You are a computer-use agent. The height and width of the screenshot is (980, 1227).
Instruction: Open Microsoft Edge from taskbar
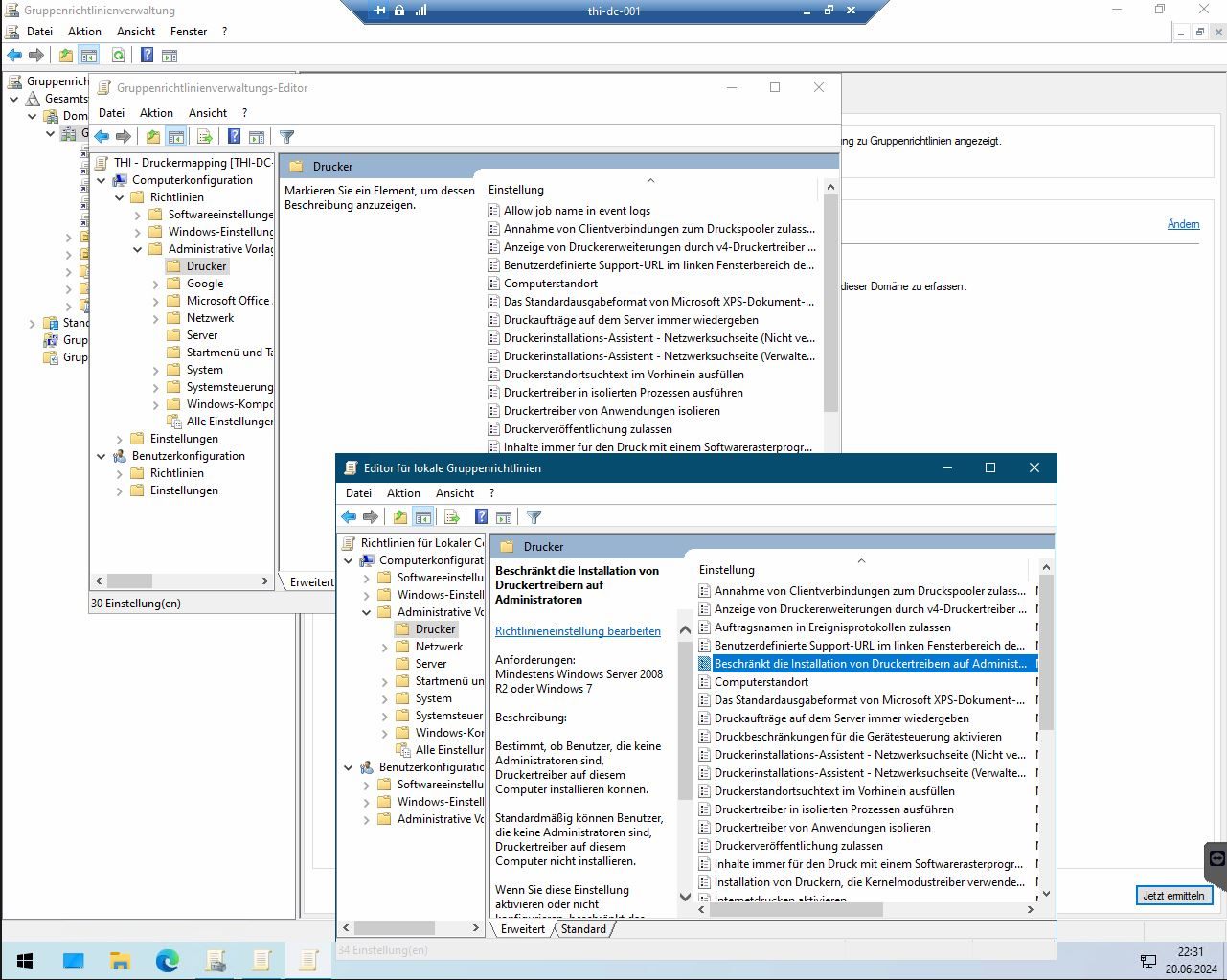coord(167,960)
